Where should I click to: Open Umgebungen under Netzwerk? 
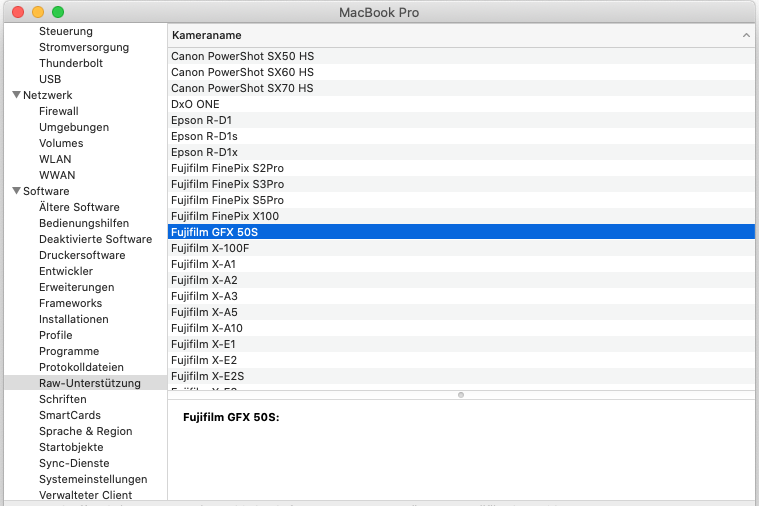coord(74,127)
